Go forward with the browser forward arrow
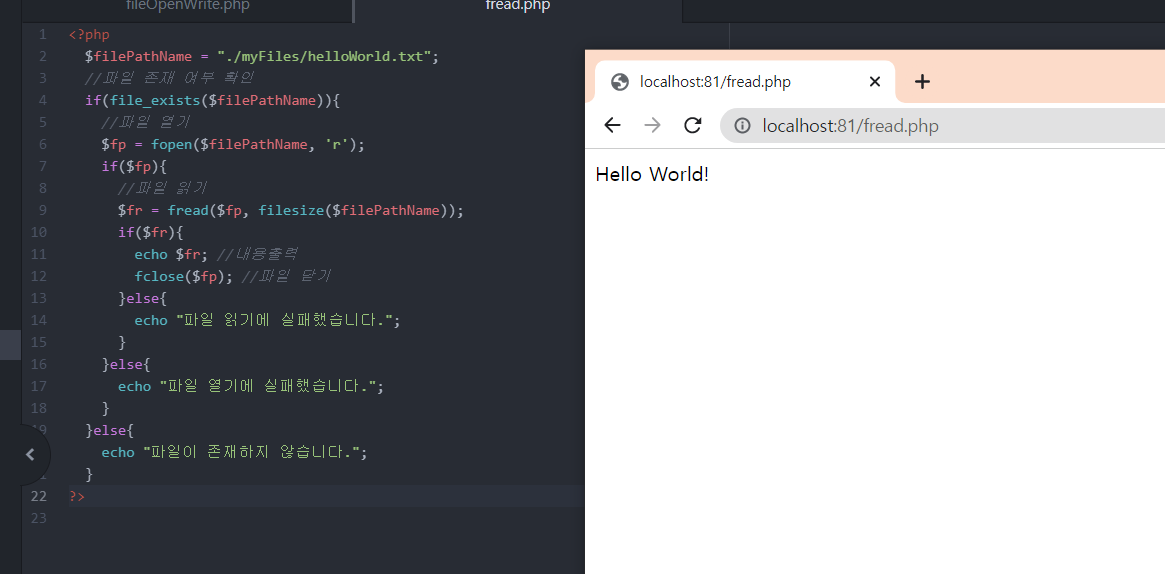This screenshot has width=1165, height=574. click(652, 125)
